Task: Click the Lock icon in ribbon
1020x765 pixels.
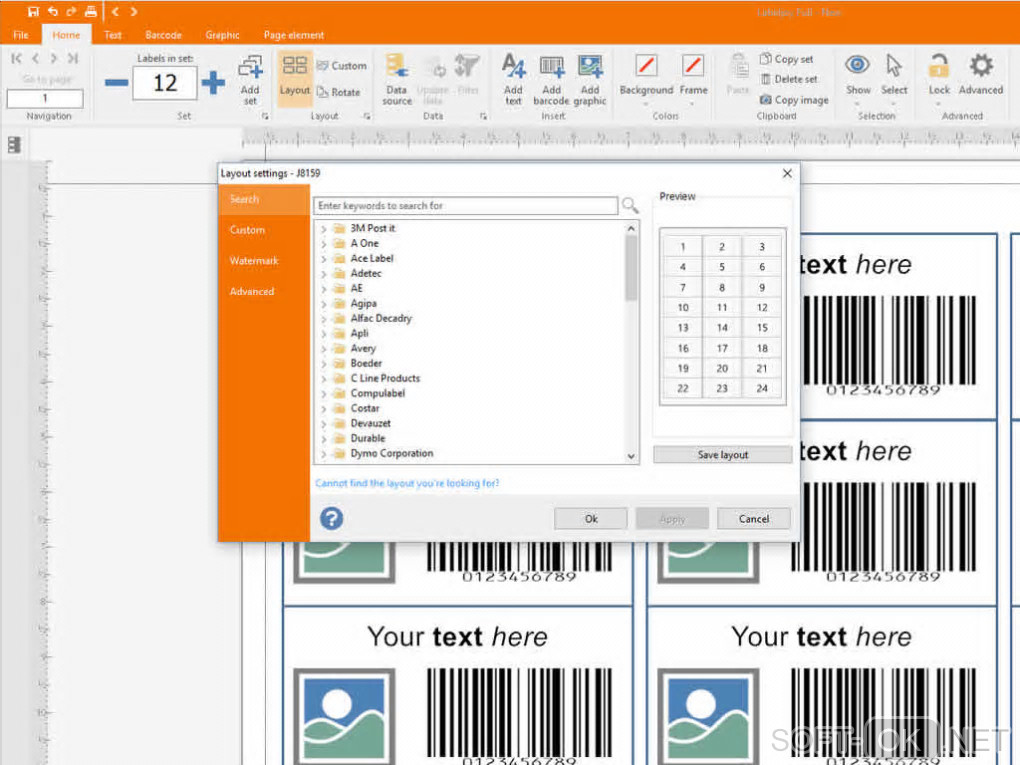Action: click(939, 67)
